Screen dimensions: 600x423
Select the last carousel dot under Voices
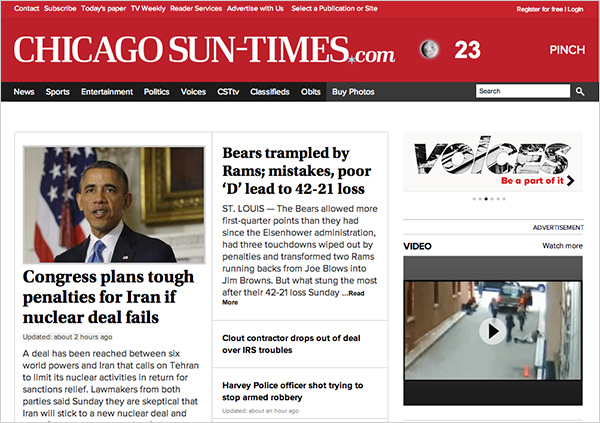[x=504, y=199]
